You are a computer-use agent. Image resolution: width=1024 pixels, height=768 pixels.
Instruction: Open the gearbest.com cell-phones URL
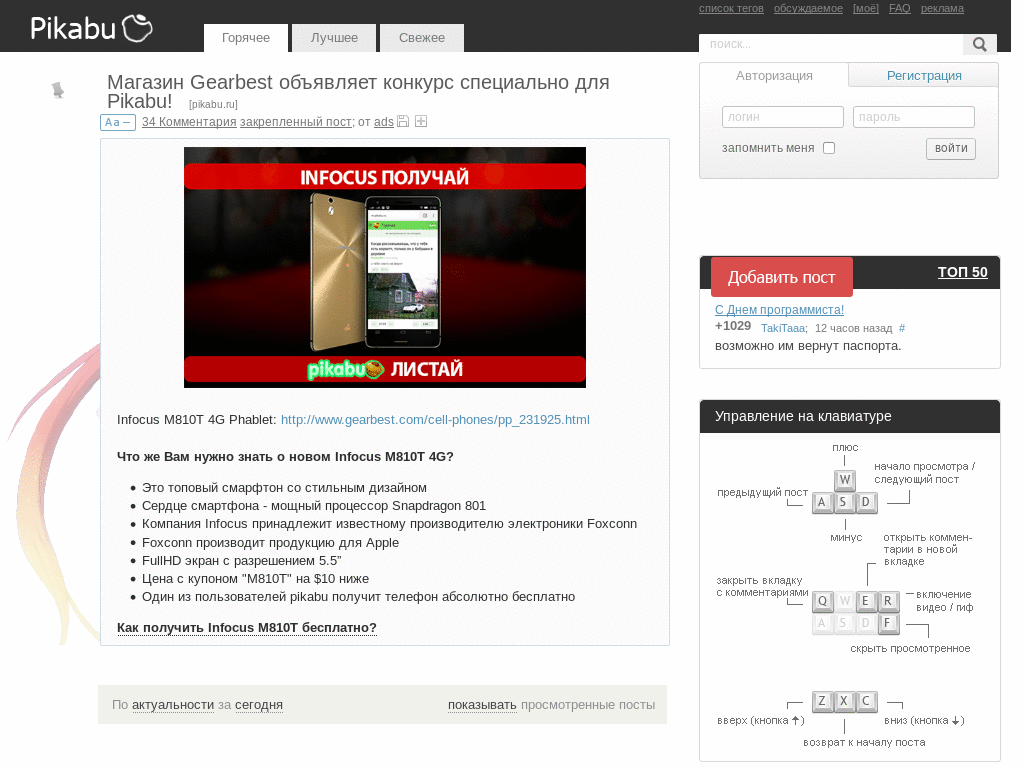point(435,420)
